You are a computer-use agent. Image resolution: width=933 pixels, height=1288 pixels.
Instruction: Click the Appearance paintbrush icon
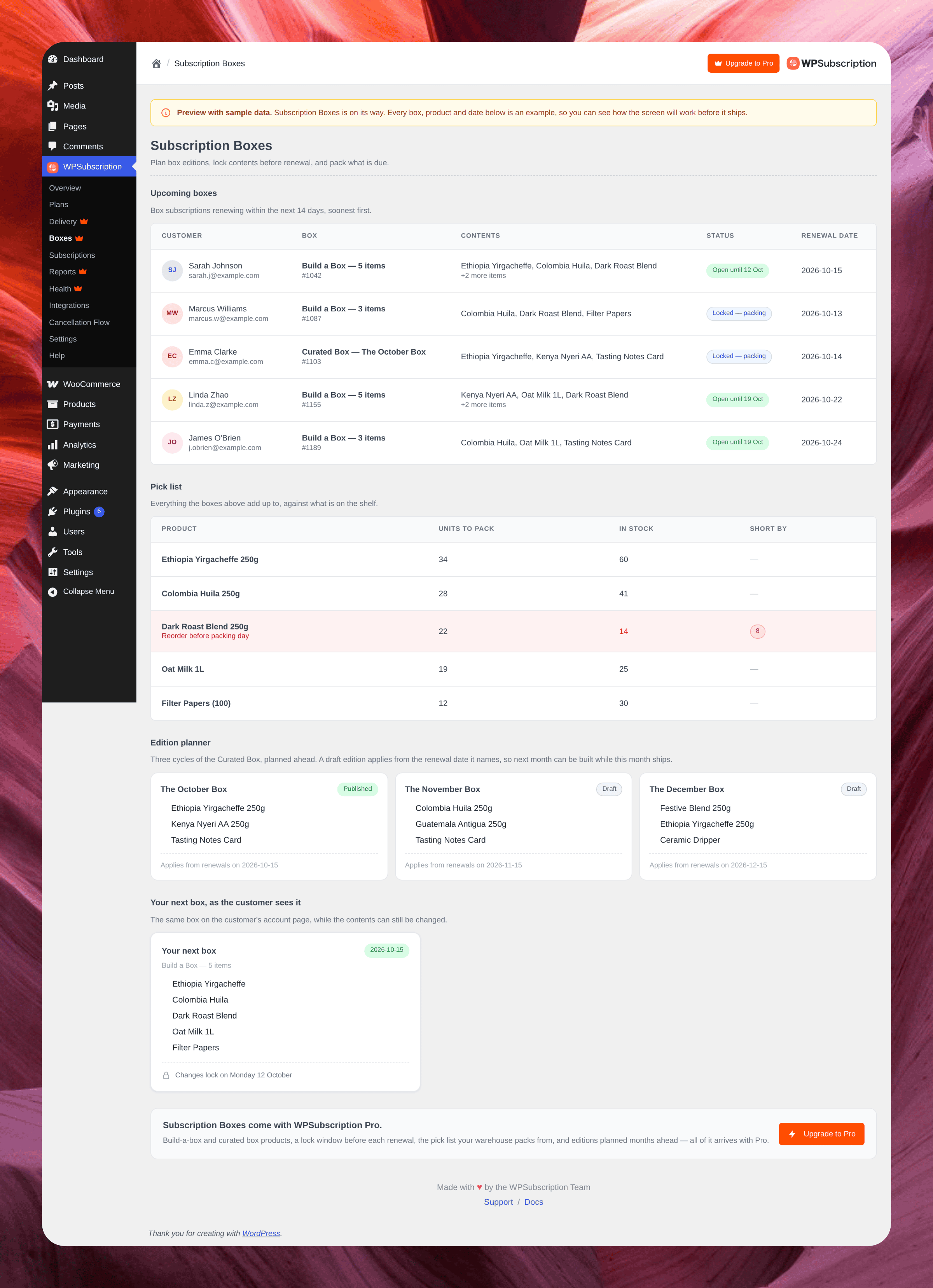(53, 491)
